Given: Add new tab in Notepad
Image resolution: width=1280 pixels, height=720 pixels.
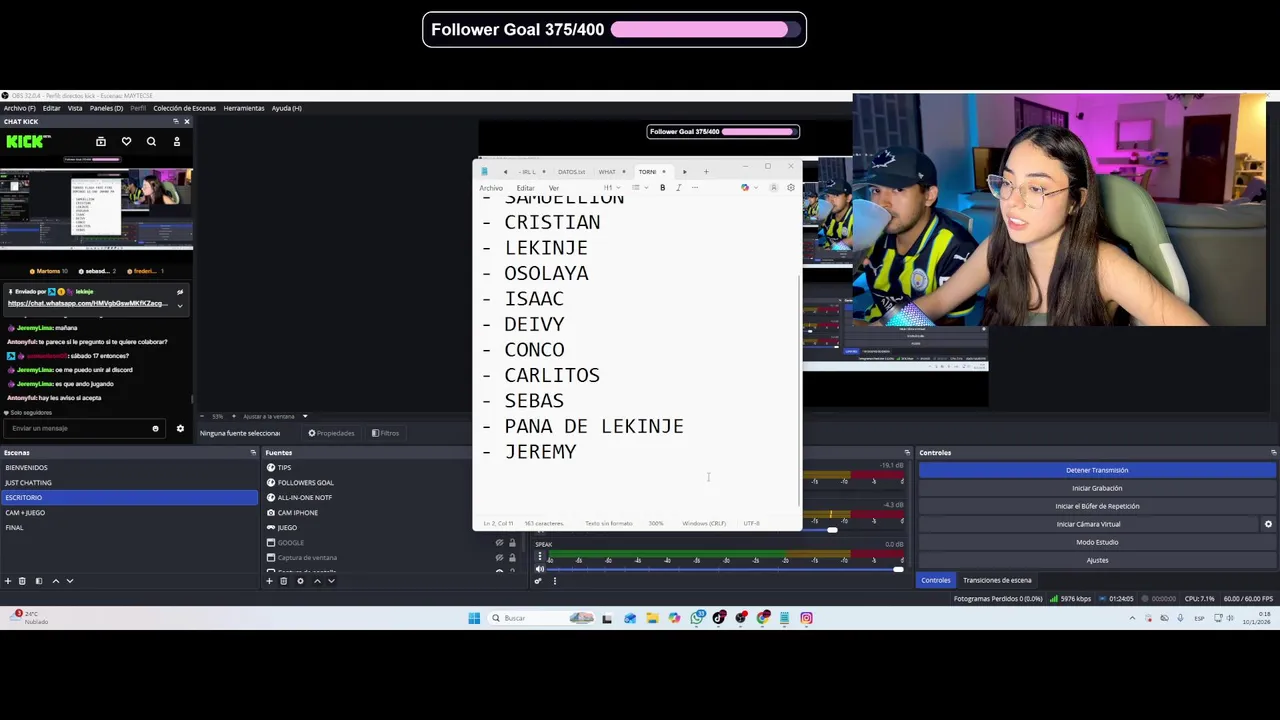Looking at the screenshot, I should click(706, 172).
